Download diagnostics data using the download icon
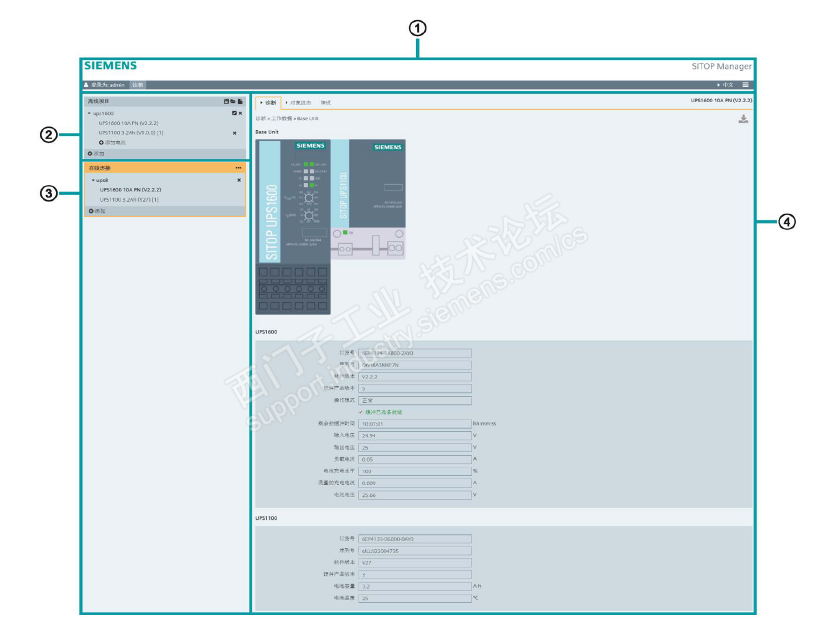Image resolution: width=813 pixels, height=625 pixels. click(743, 119)
